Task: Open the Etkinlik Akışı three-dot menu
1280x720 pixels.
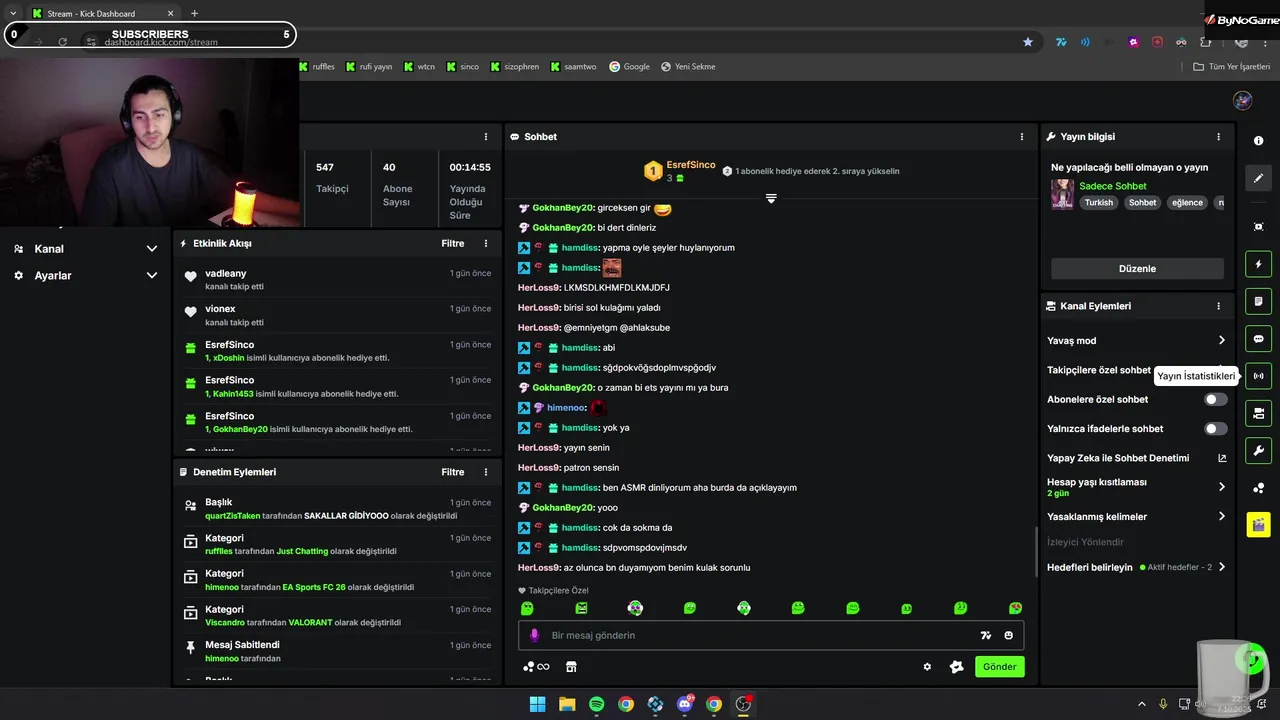Action: coord(486,243)
